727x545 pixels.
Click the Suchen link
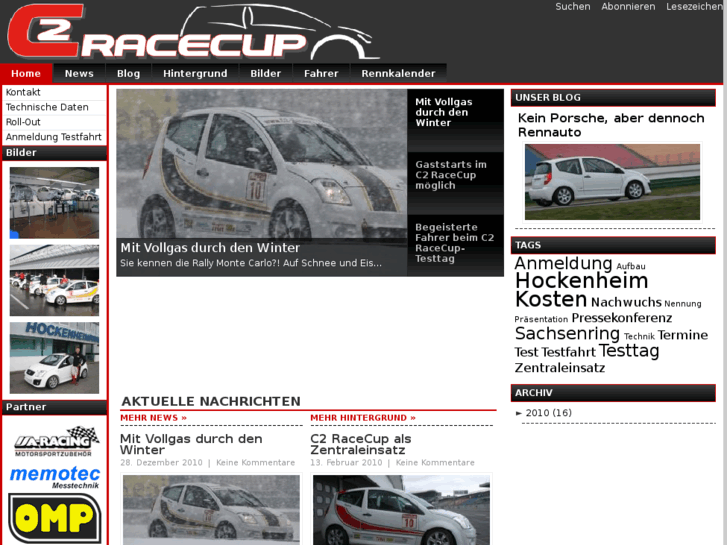pyautogui.click(x=573, y=6)
